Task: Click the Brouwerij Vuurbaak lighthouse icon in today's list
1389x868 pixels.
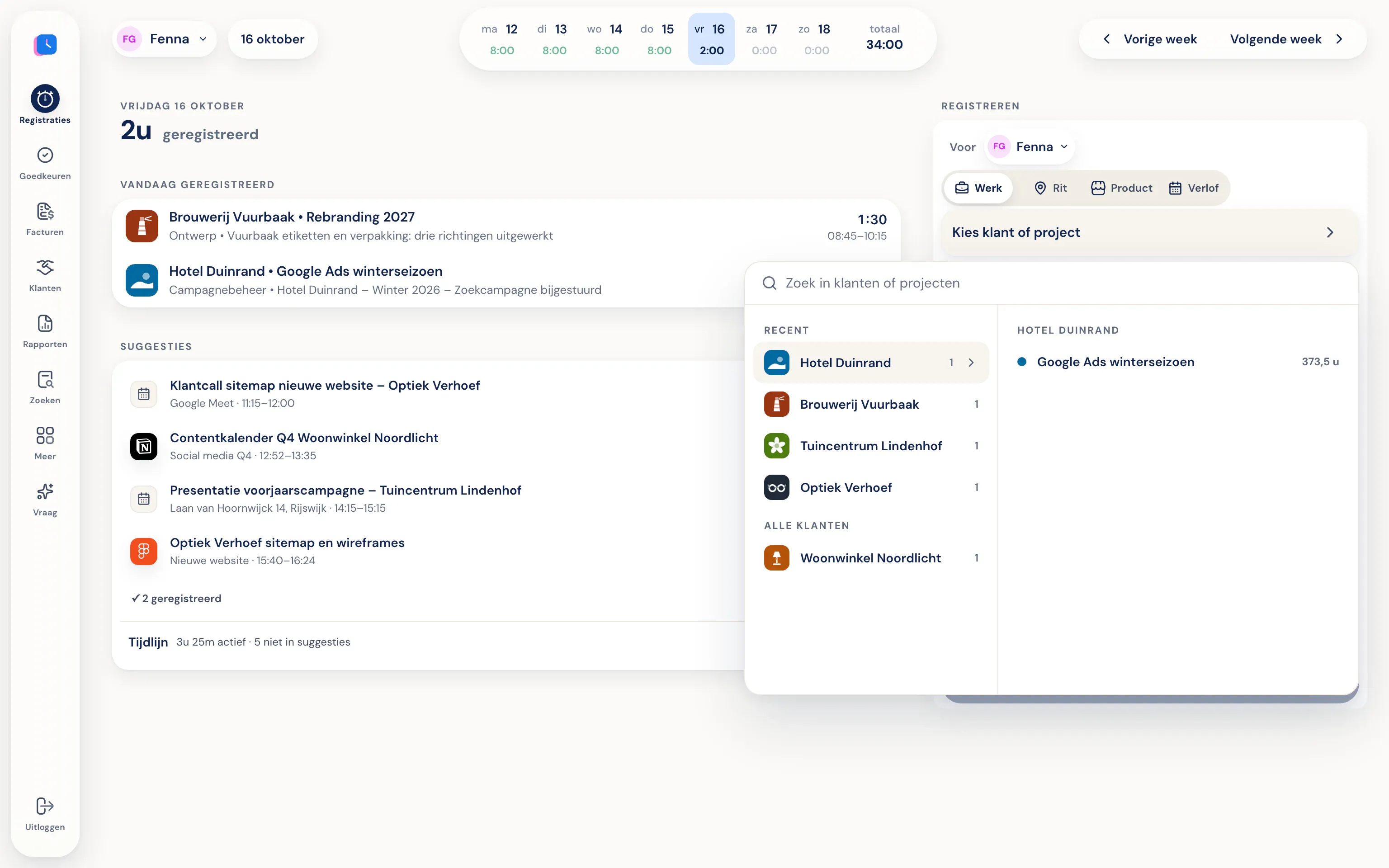Action: point(142,226)
